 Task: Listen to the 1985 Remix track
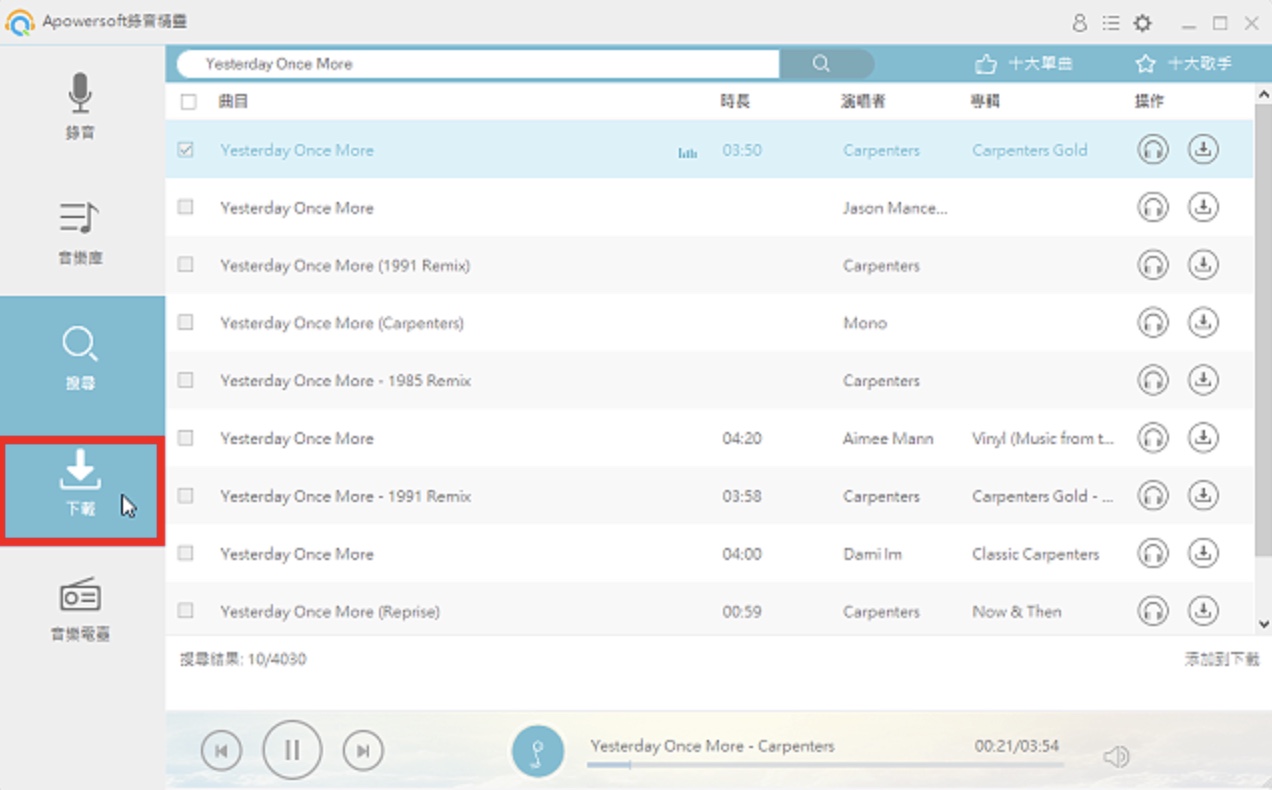(x=1153, y=380)
